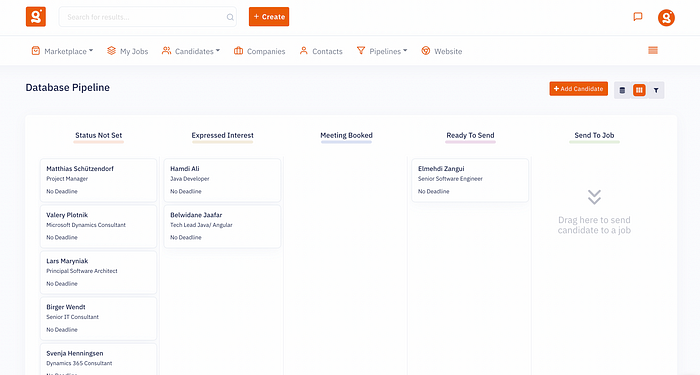Image resolution: width=700 pixels, height=375 pixels.
Task: Click the My Jobs layers icon
Action: [111, 51]
